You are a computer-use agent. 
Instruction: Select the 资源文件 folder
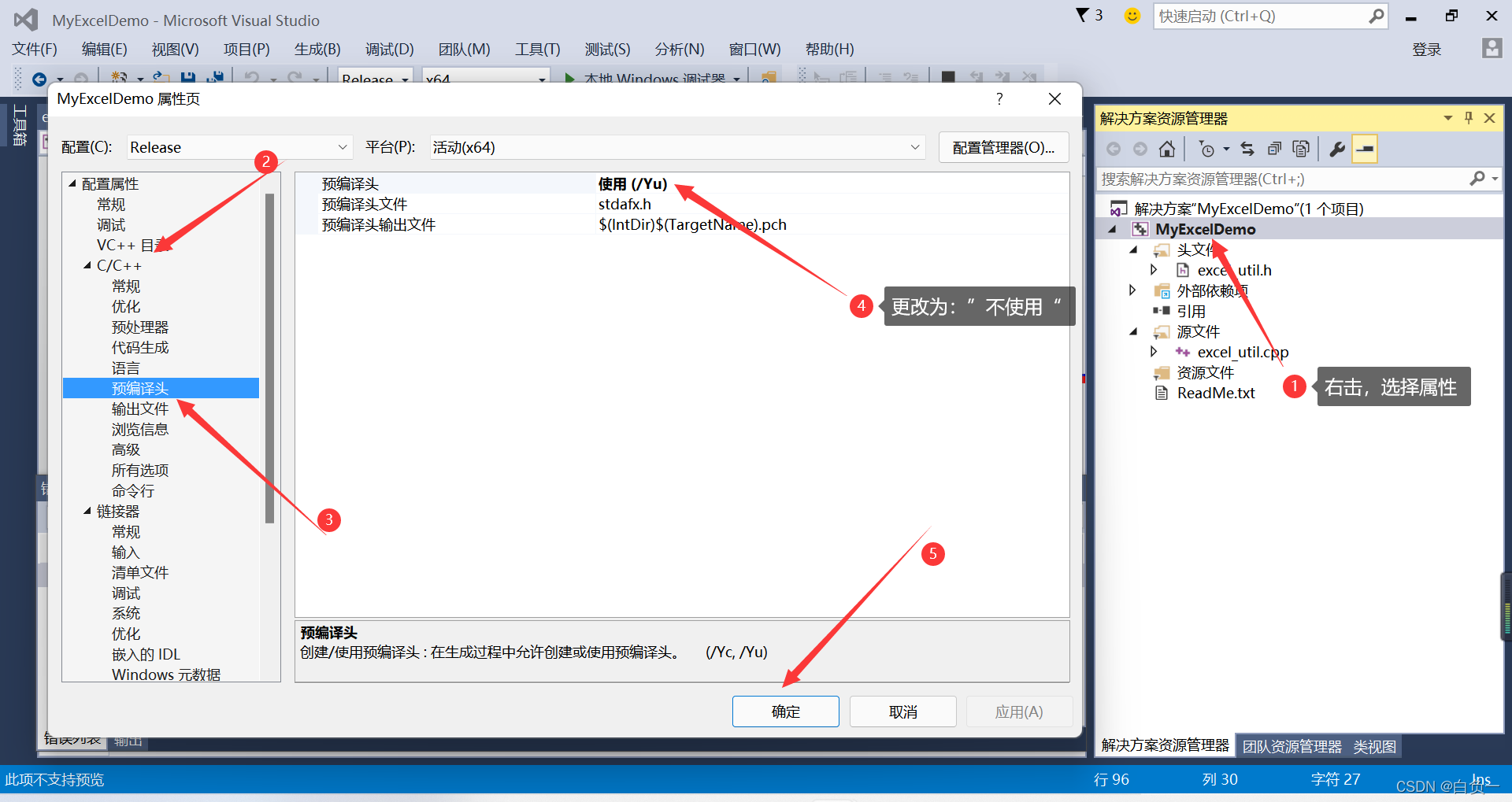(x=1205, y=372)
